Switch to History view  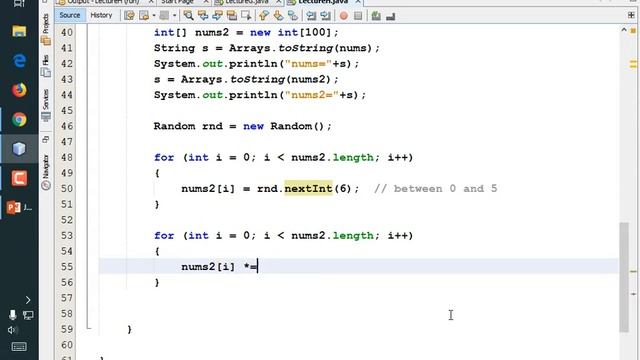(101, 15)
